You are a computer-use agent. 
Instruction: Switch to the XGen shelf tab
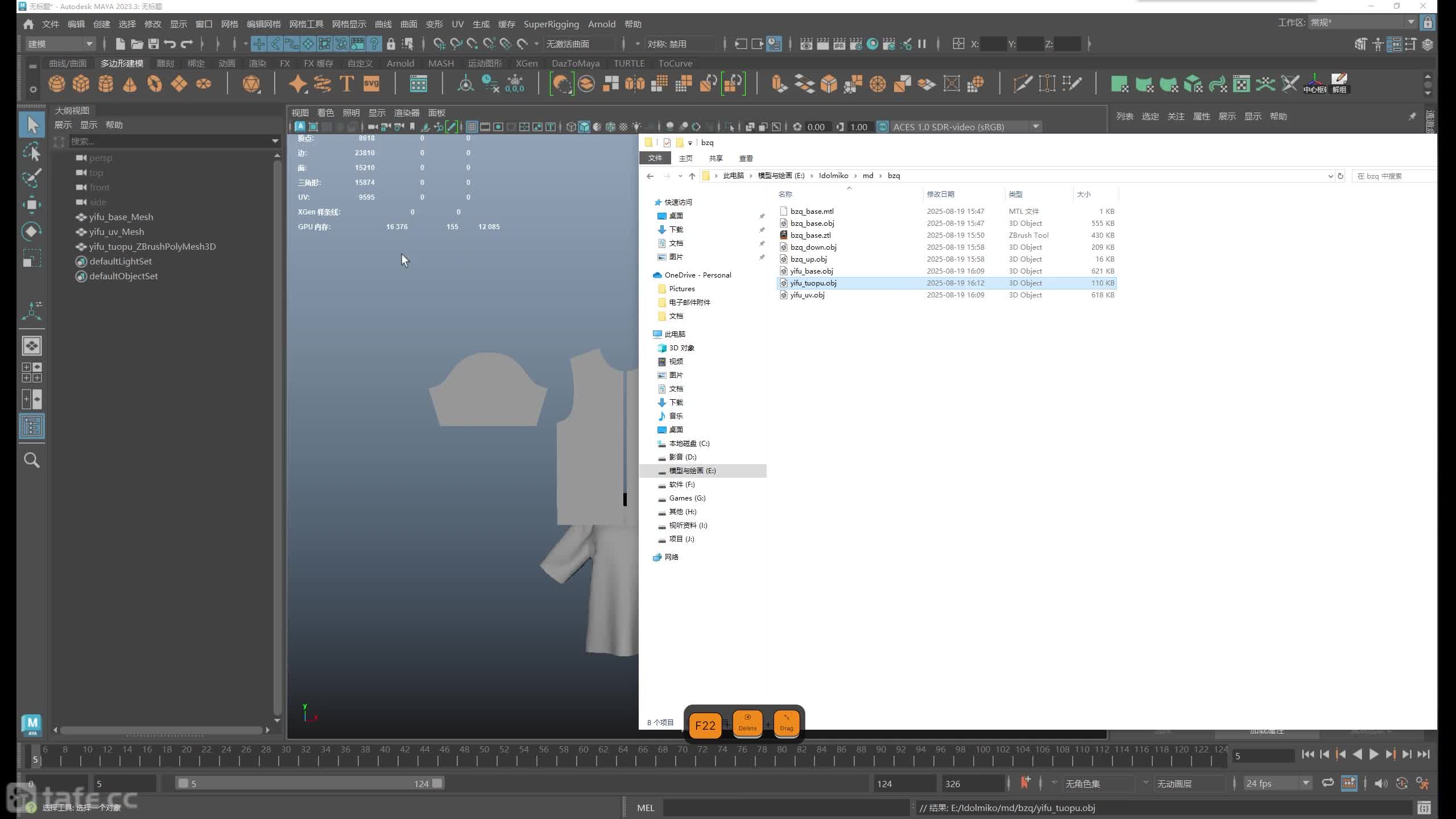tap(527, 63)
